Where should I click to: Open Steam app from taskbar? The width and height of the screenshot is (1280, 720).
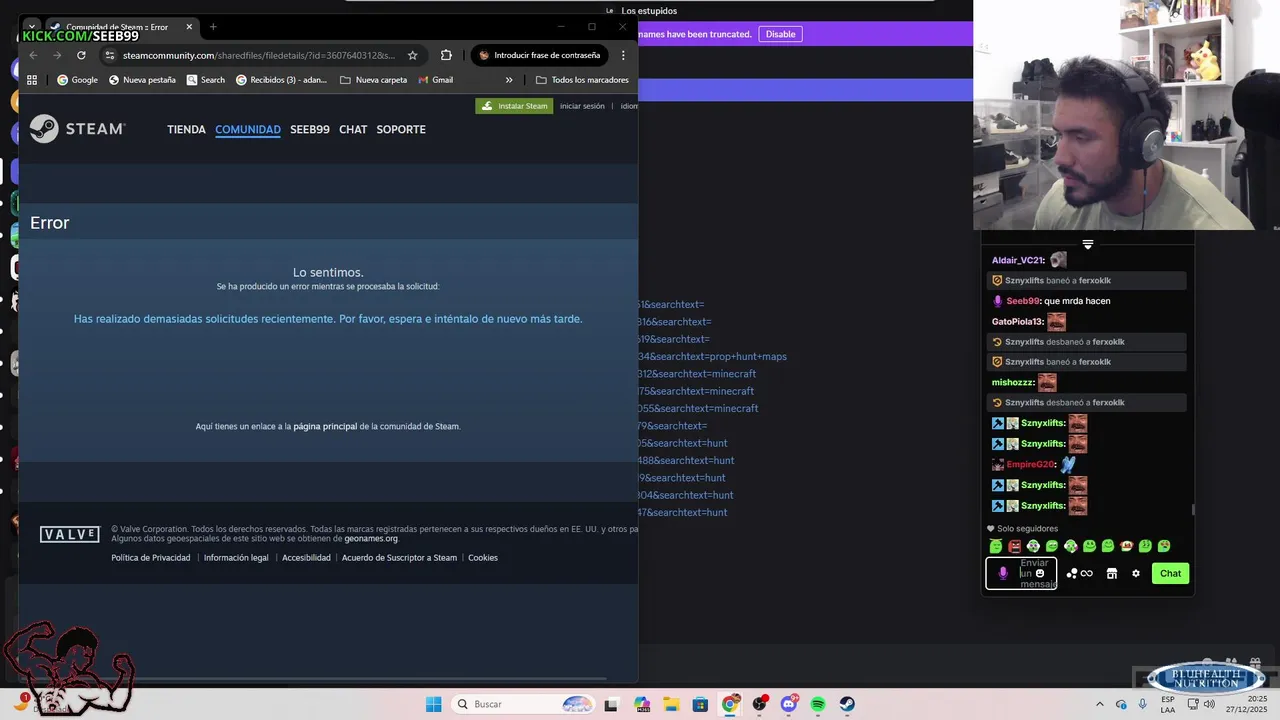[847, 704]
